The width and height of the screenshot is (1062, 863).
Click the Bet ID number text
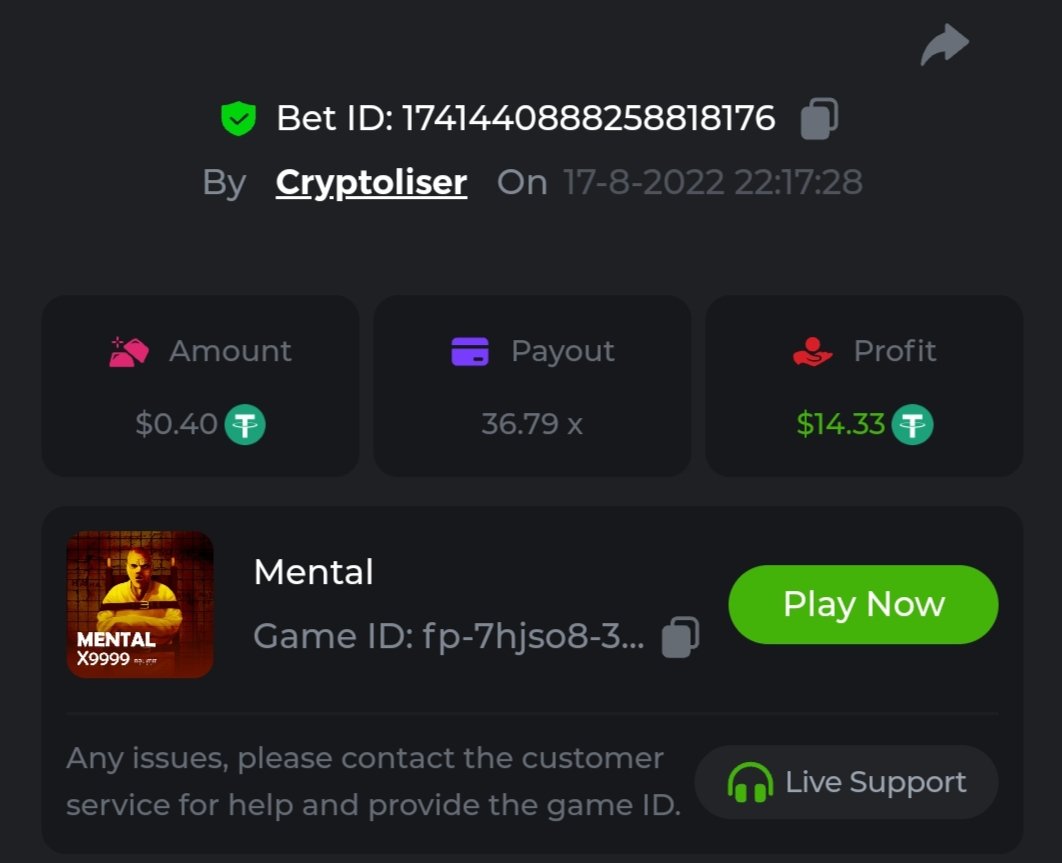click(588, 119)
